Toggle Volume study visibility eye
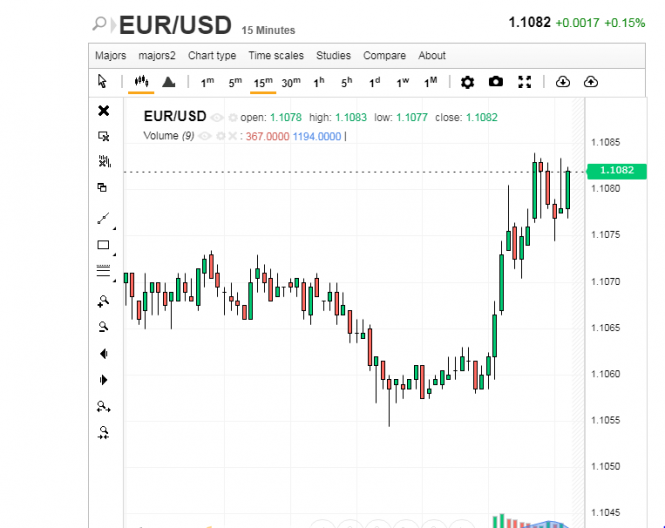The width and height of the screenshot is (665, 528). [205, 136]
